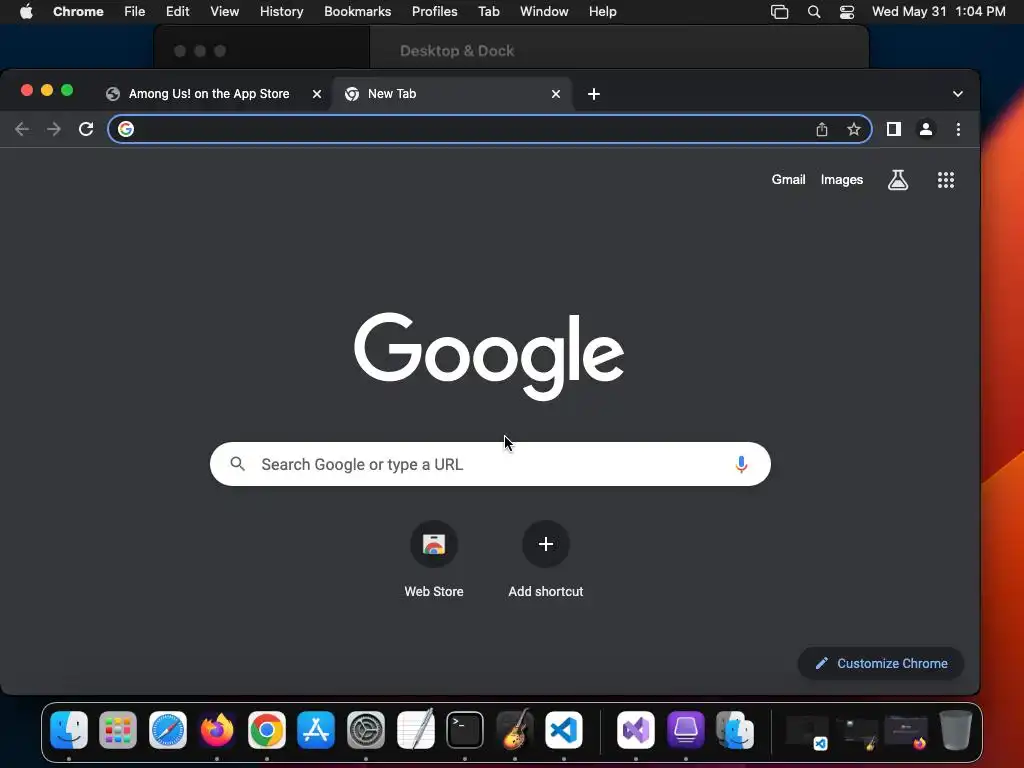Open the Google apps grid

[946, 180]
